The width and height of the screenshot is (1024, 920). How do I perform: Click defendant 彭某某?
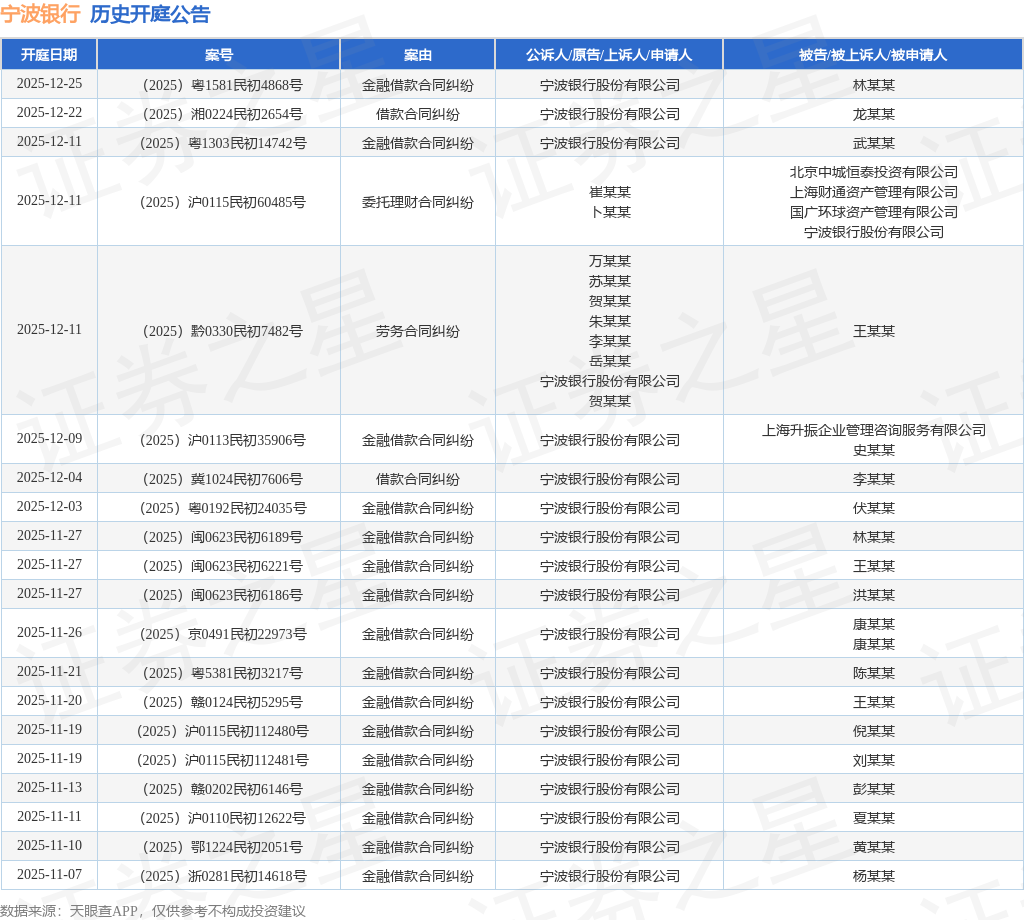(874, 789)
